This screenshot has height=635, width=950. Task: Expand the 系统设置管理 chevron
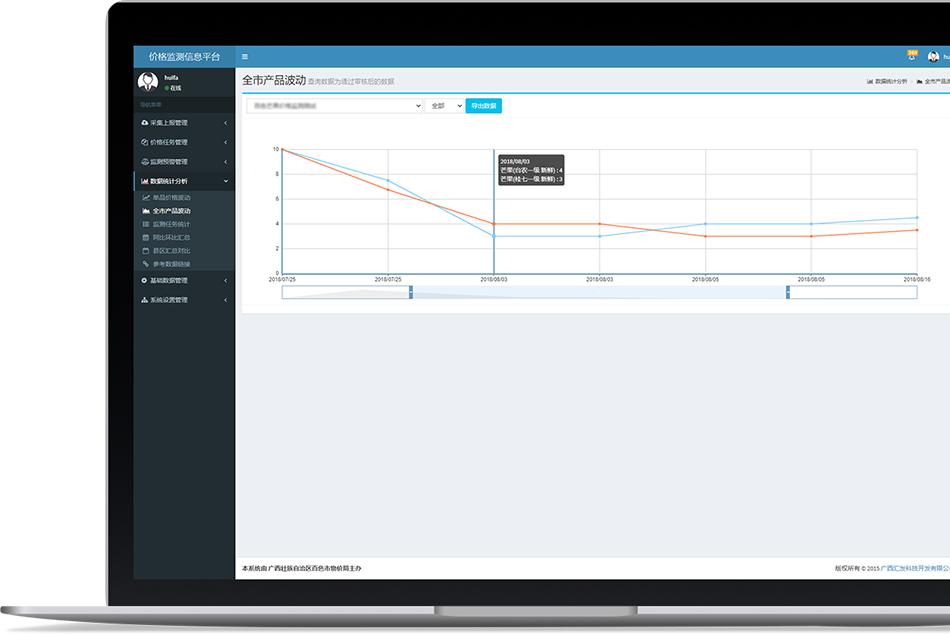[x=225, y=300]
